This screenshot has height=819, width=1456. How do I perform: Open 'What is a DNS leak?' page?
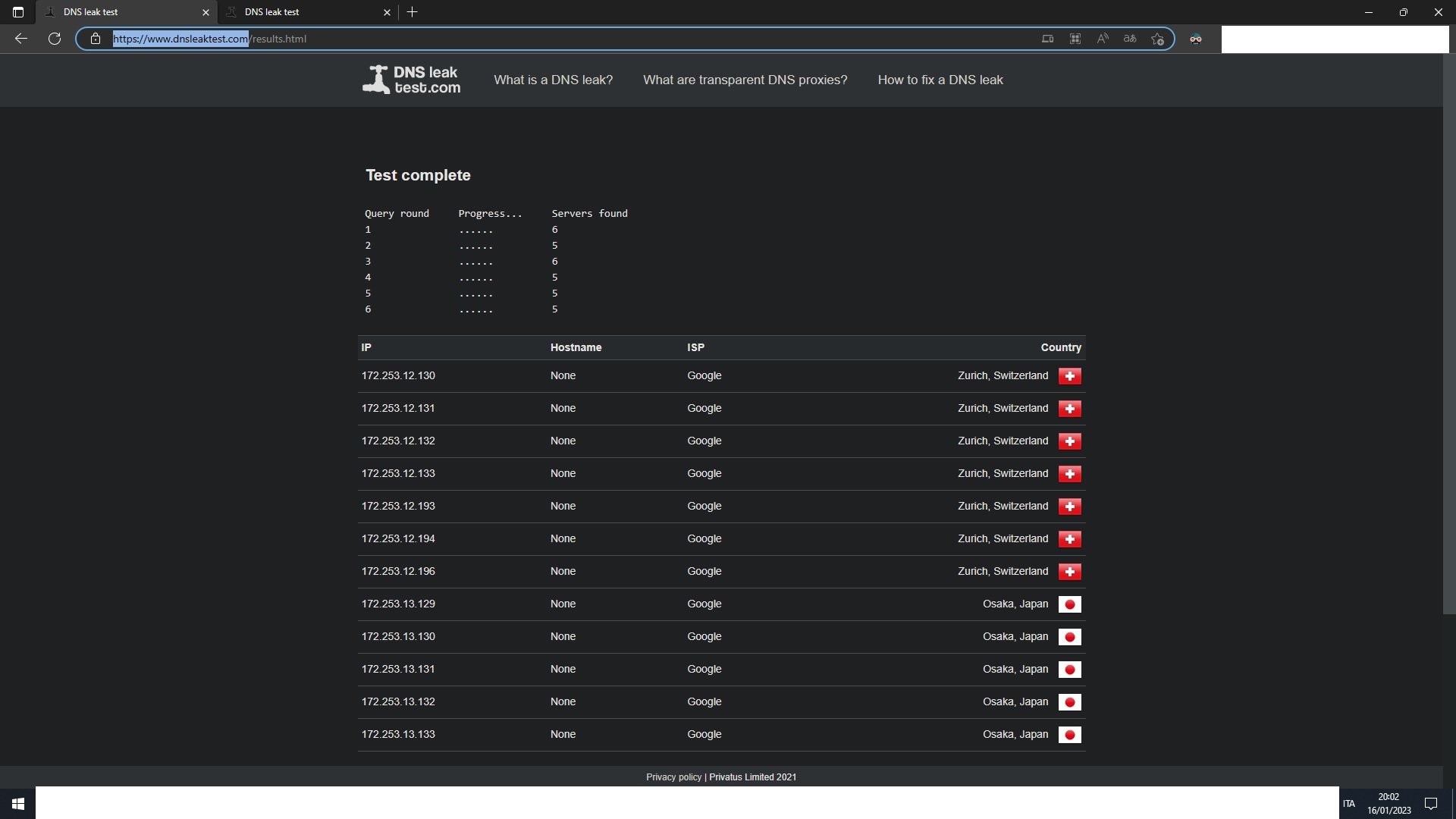(554, 80)
